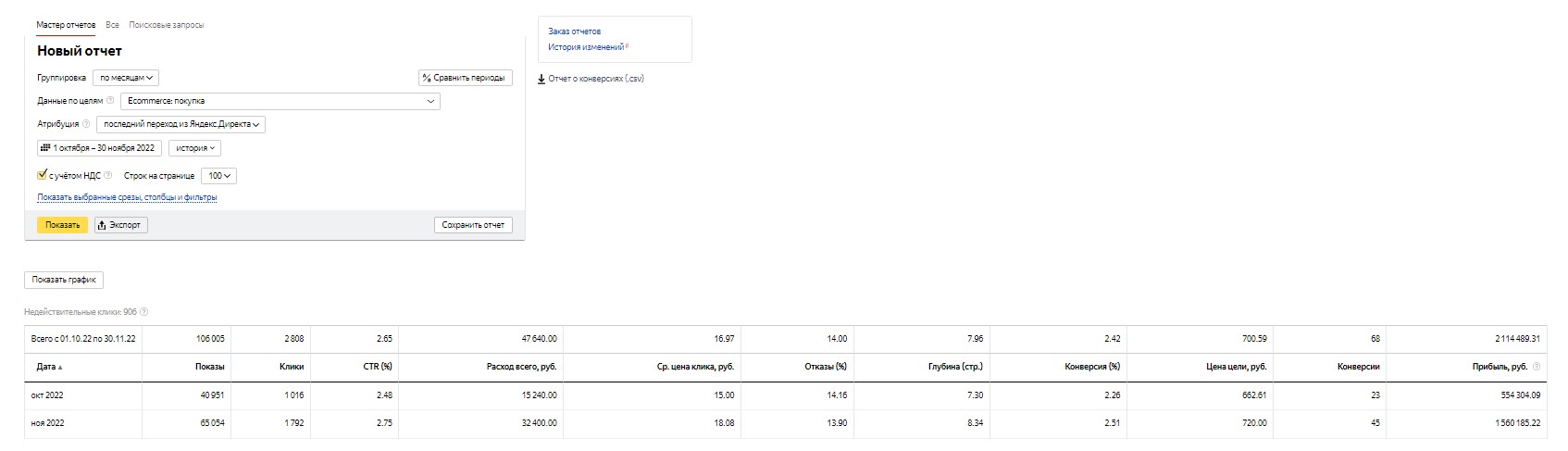Open the Группировка dropdown по месяцам
Screen dimensions: 1568x451
[x=126, y=78]
